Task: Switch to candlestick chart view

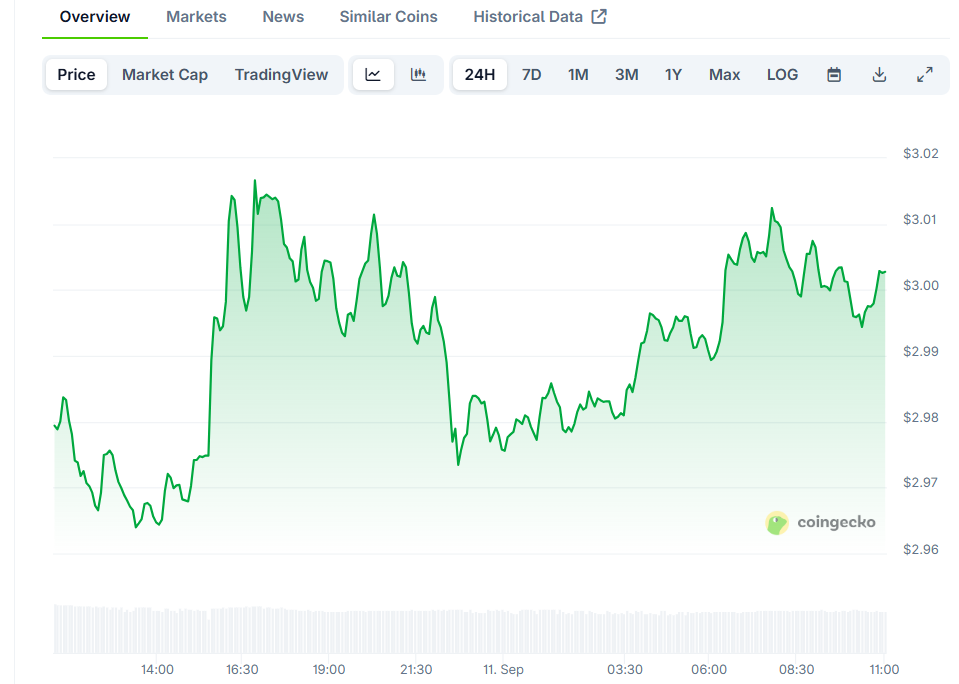Action: (x=419, y=75)
